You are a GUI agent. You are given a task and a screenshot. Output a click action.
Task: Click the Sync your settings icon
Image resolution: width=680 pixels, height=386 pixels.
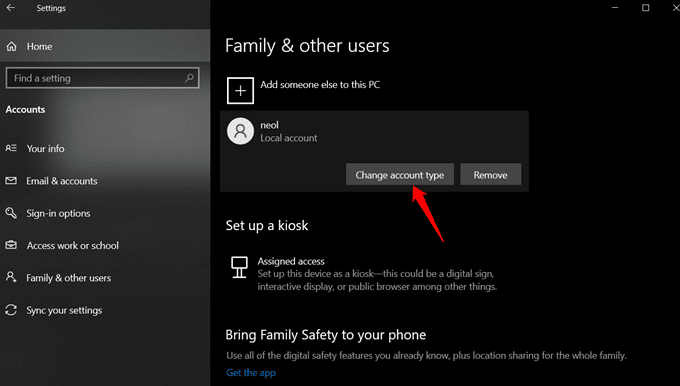(x=11, y=310)
